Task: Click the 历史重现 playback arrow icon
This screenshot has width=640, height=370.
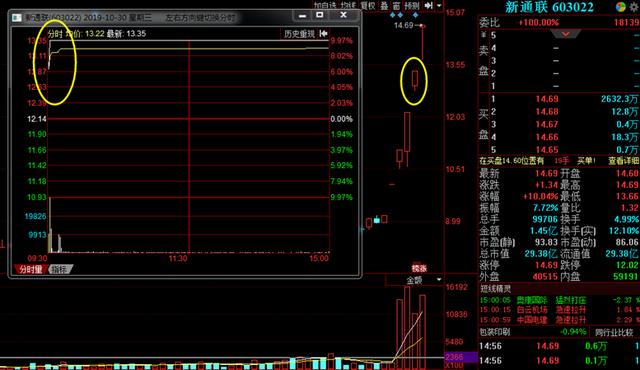Action: [324, 33]
